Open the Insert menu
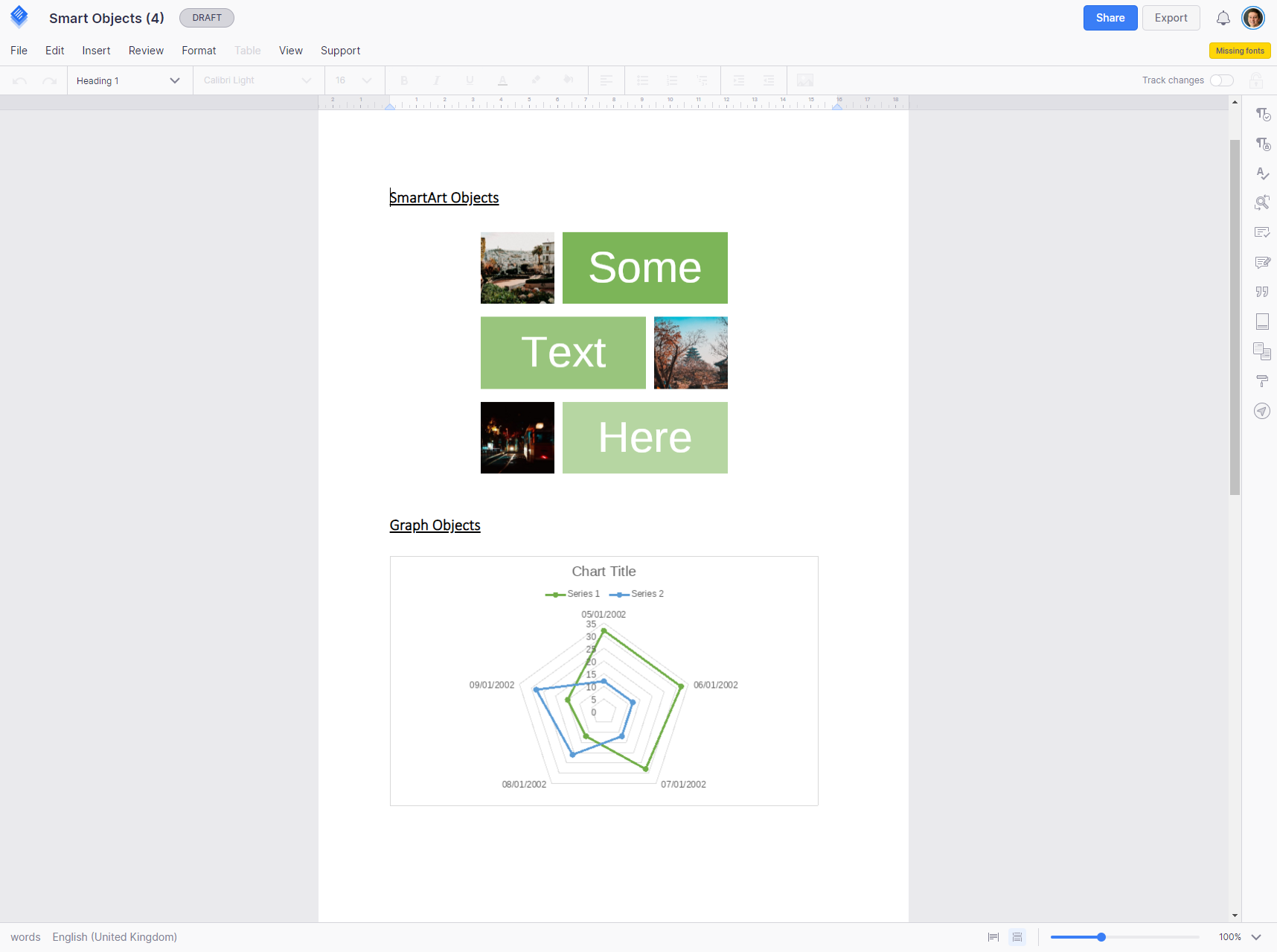 (x=97, y=51)
